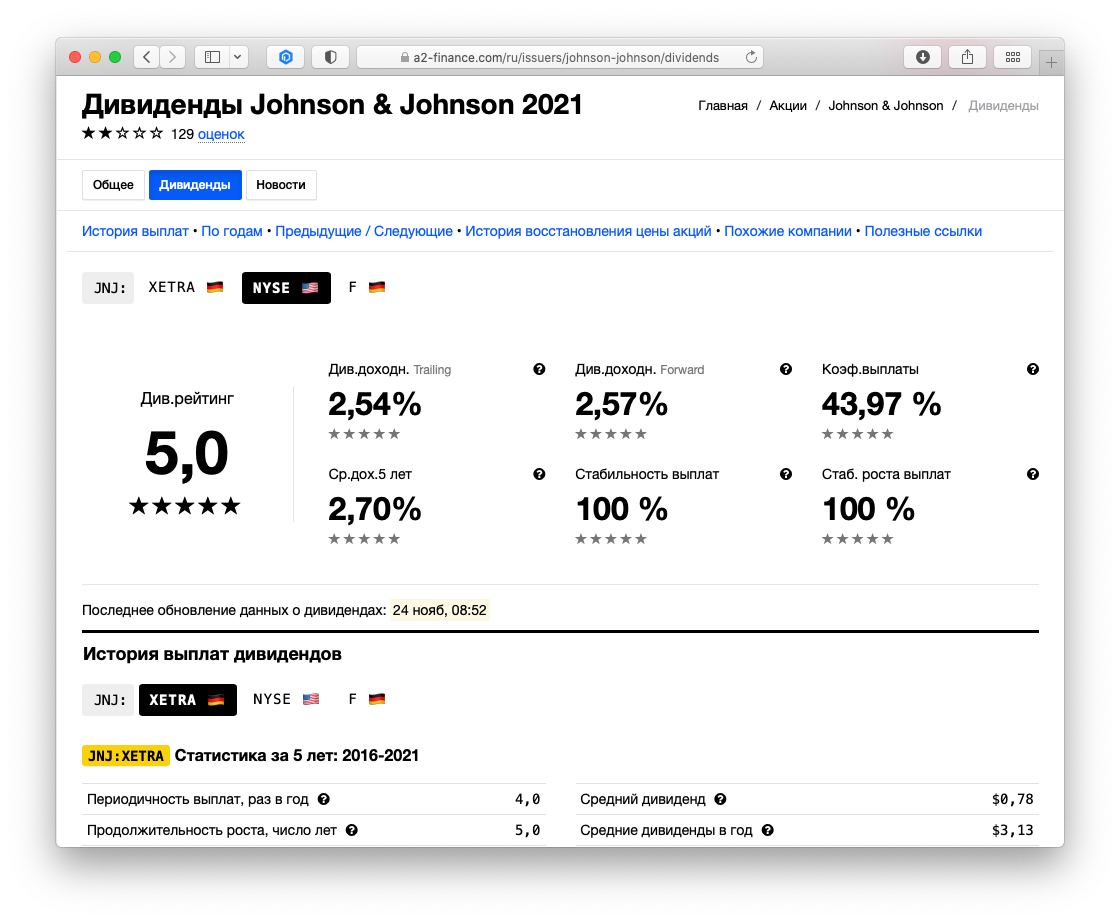
Task: Click the 'История выплат дивидендов' heading
Action: 212,654
